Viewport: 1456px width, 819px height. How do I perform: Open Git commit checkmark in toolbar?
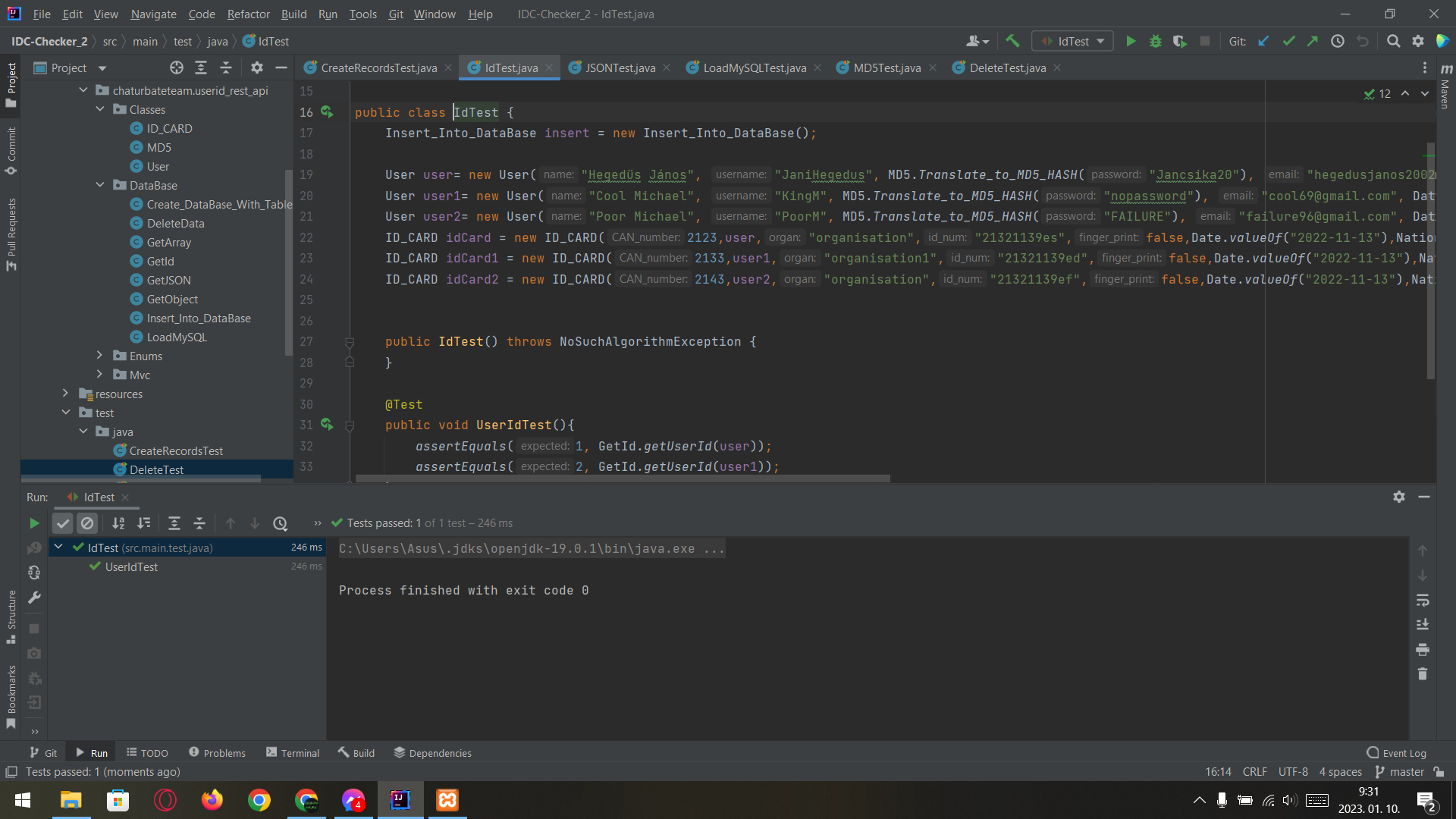1288,42
